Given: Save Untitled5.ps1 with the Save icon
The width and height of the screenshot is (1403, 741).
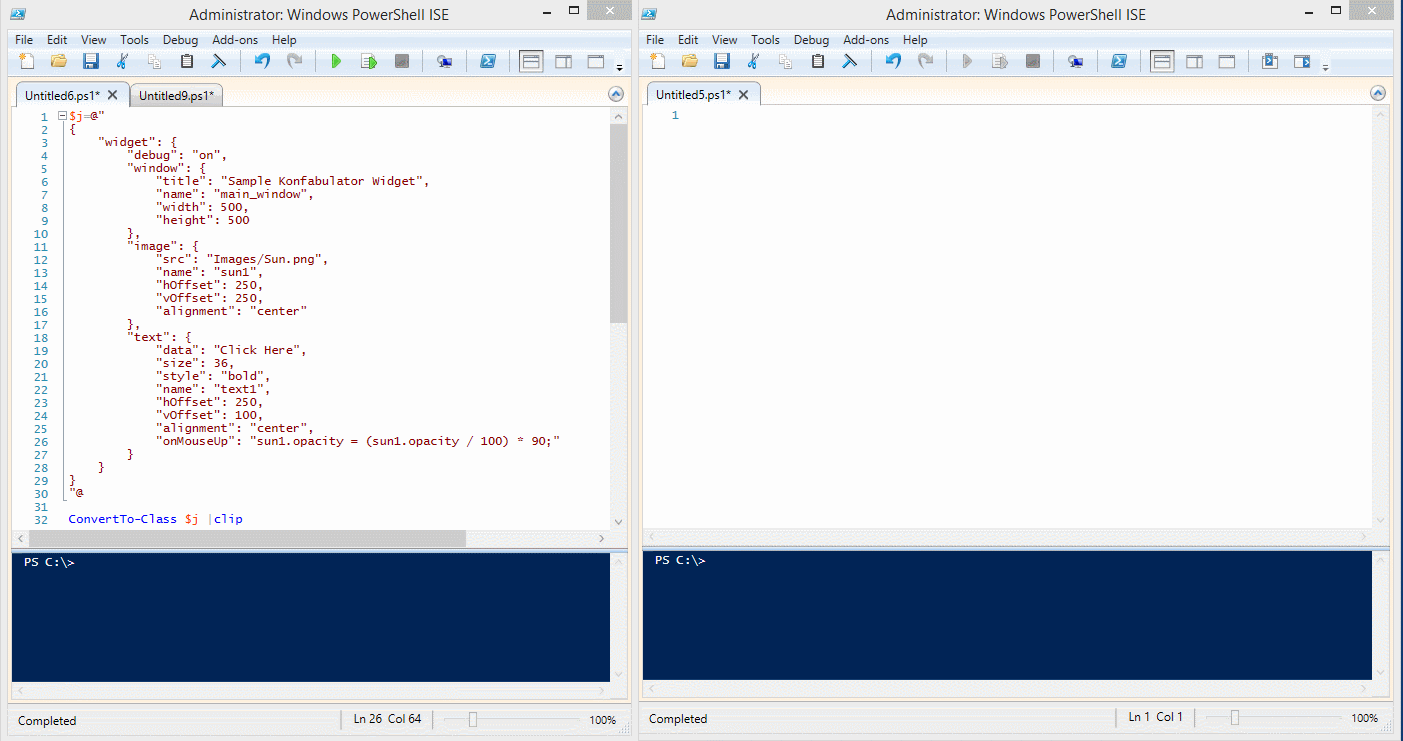Looking at the screenshot, I should (722, 61).
